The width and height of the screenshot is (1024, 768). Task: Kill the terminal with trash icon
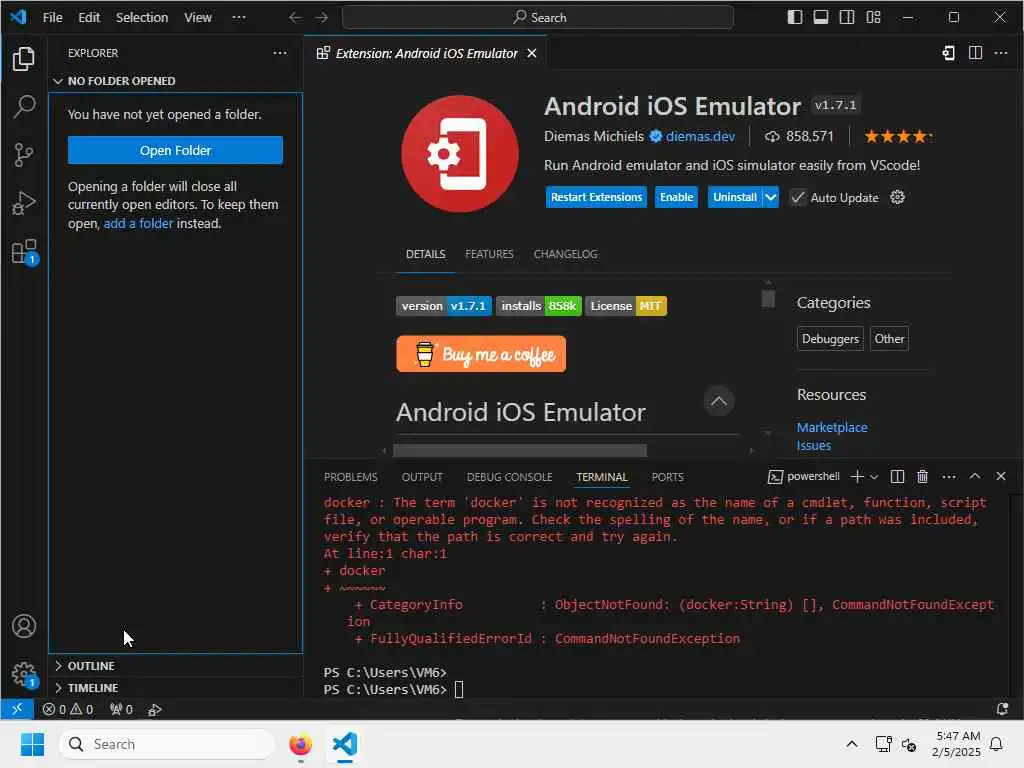(x=922, y=477)
